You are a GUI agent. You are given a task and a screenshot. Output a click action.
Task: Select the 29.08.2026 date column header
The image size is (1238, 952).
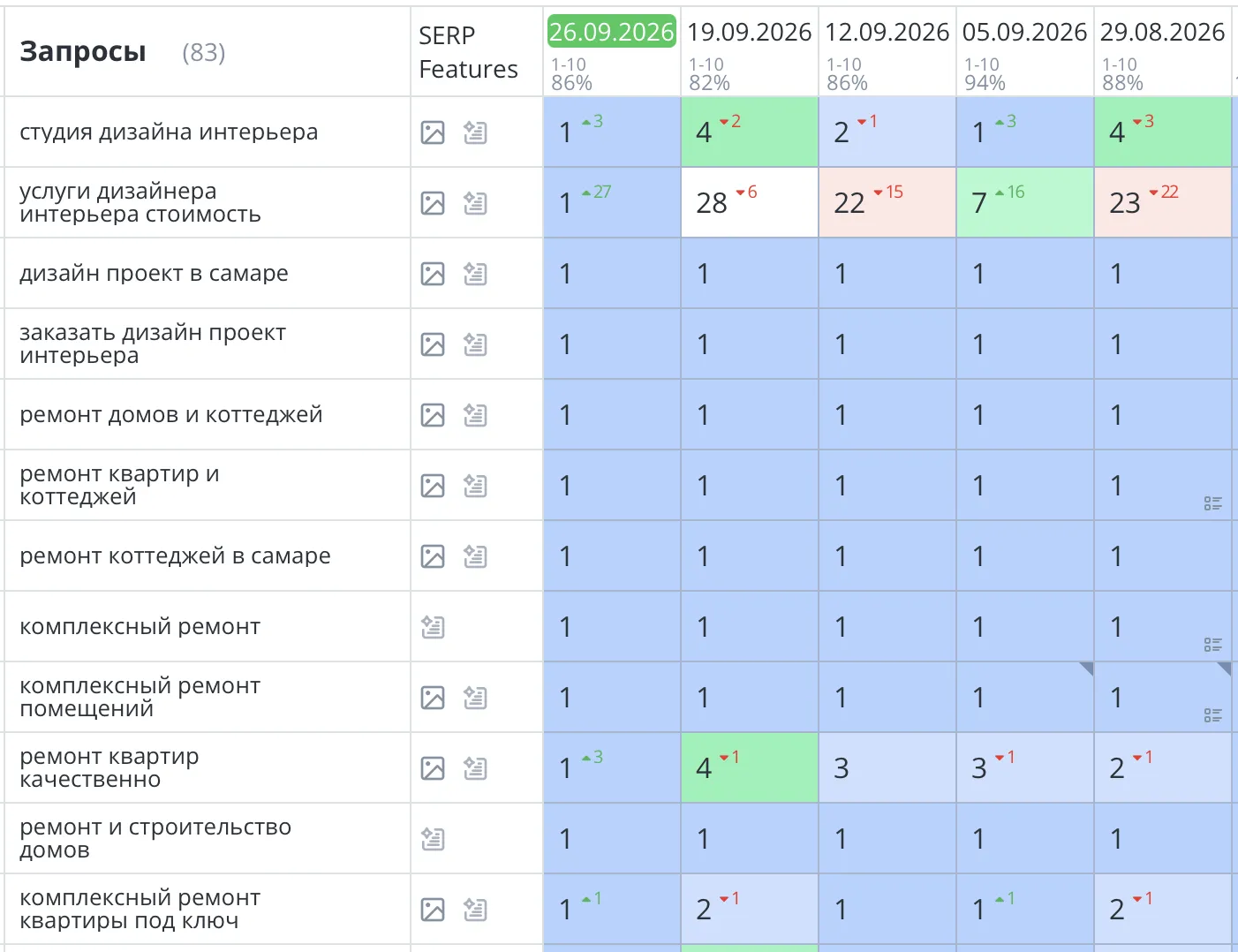[1163, 32]
